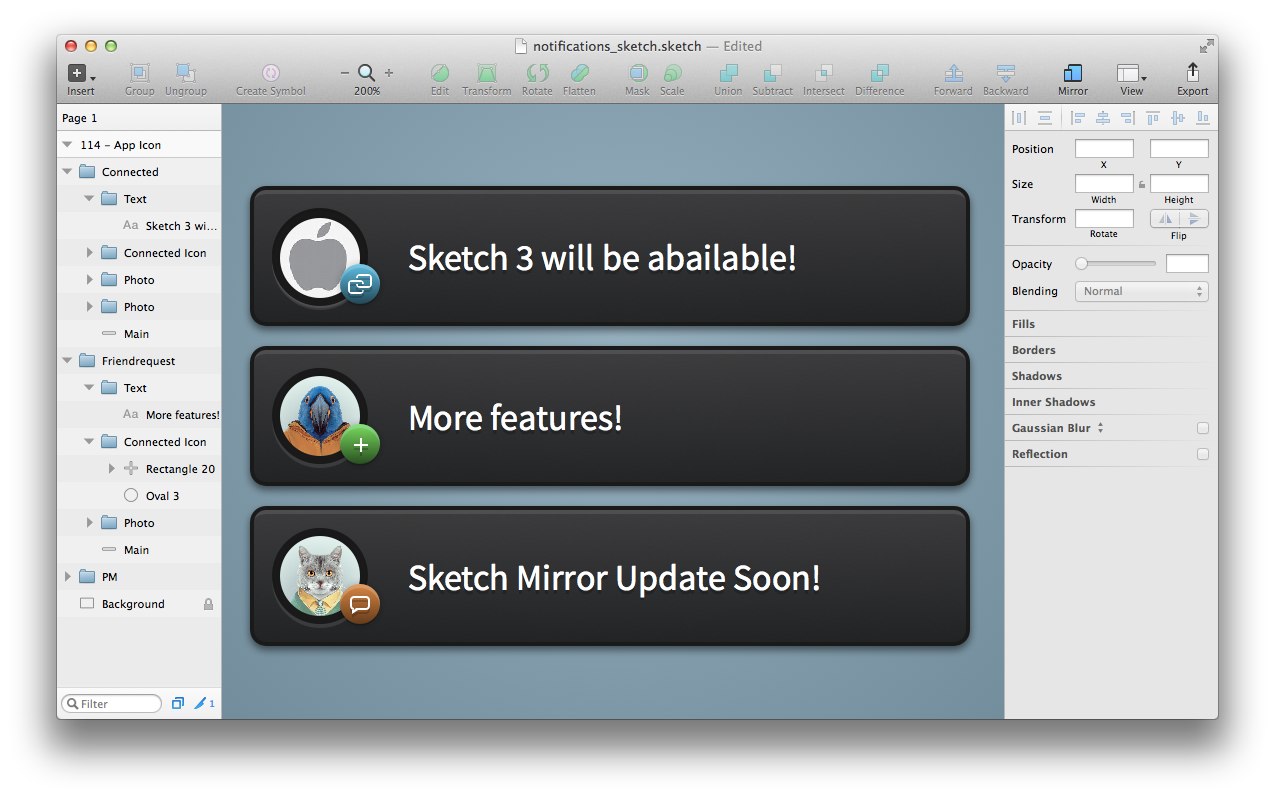The height and width of the screenshot is (798, 1275).
Task: Select the Oval 3 layer
Action: (x=139, y=496)
